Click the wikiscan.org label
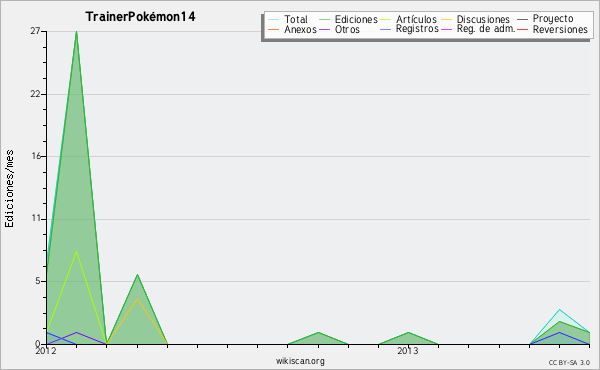Viewport: 600px width, 370px height. tap(300, 361)
